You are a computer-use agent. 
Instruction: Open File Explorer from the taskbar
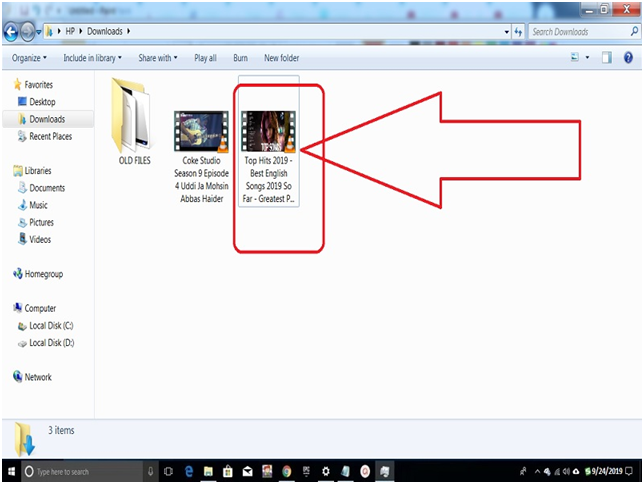(x=208, y=471)
